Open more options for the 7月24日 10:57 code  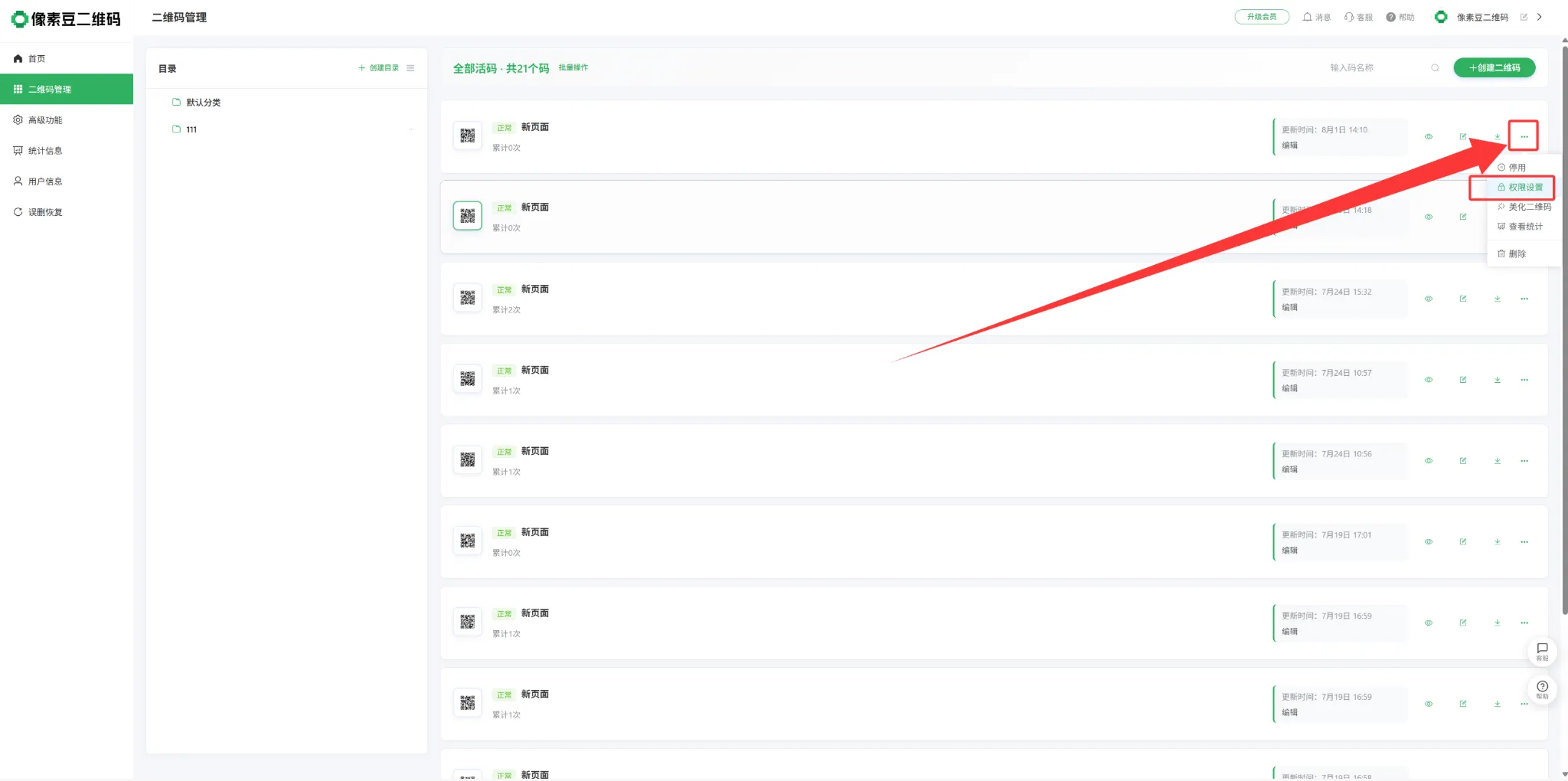coord(1524,381)
